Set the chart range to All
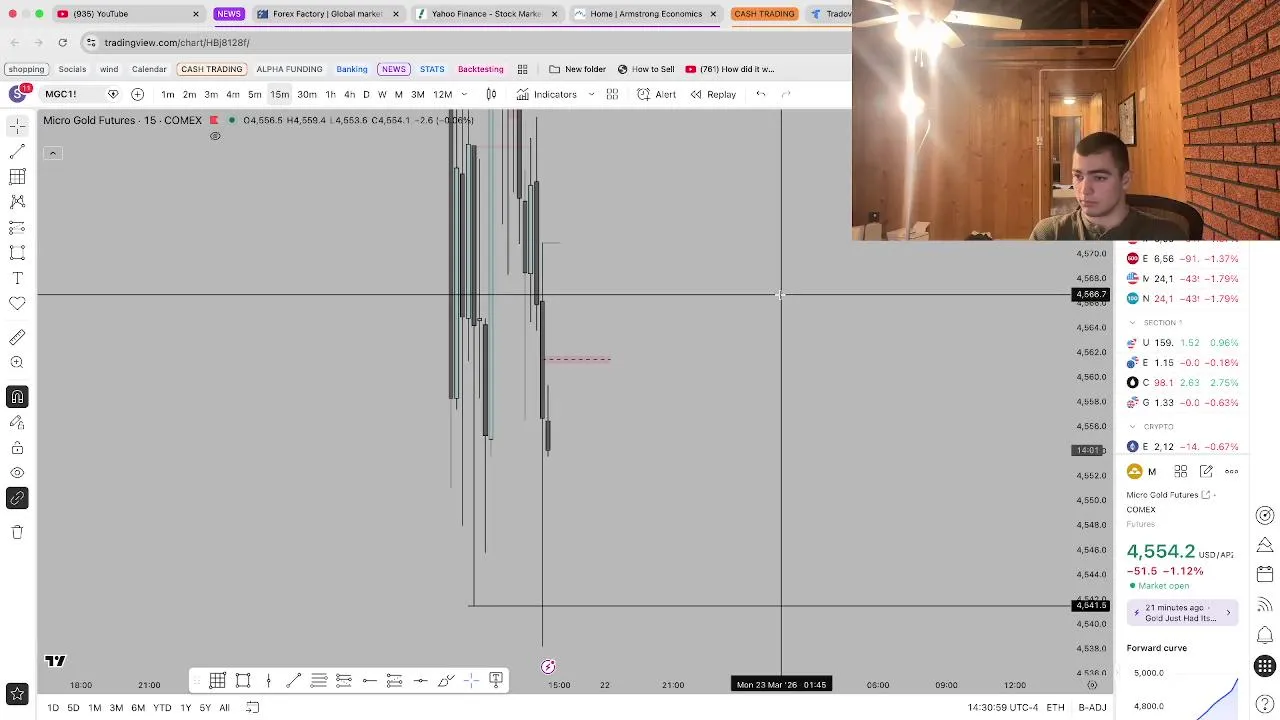This screenshot has height=720, width=1280. pos(224,708)
